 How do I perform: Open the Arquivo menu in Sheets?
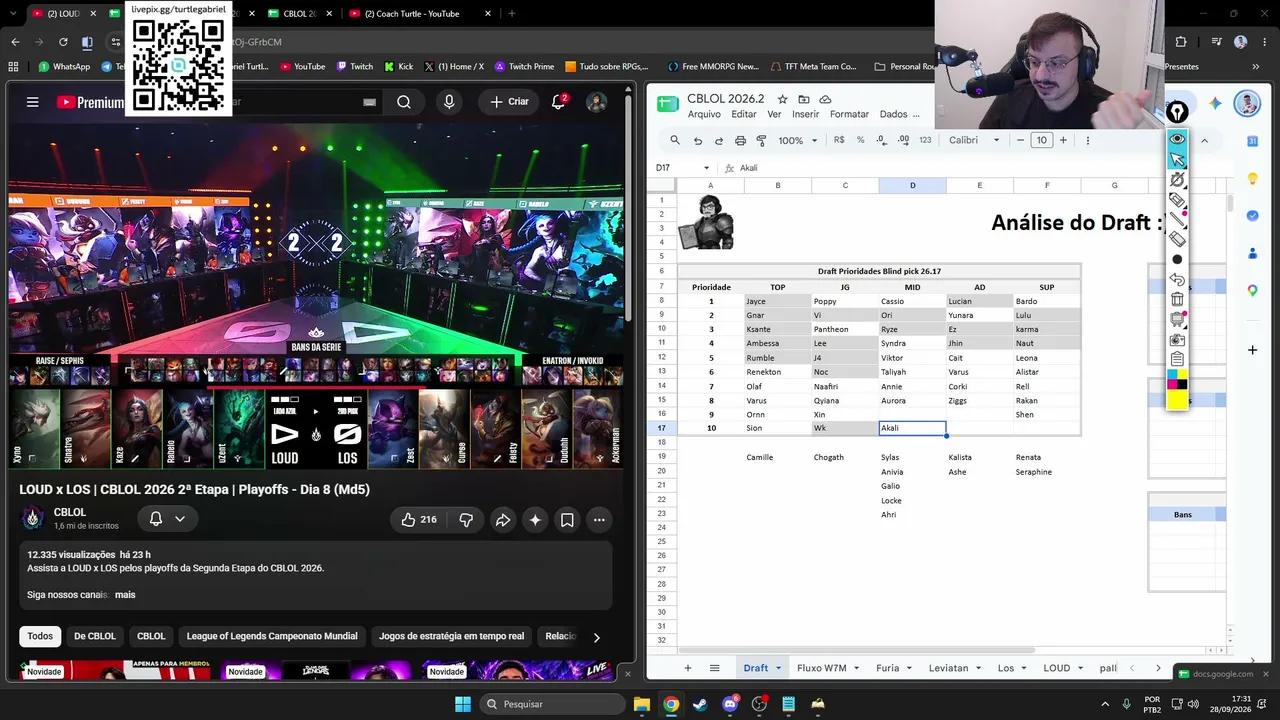704,114
